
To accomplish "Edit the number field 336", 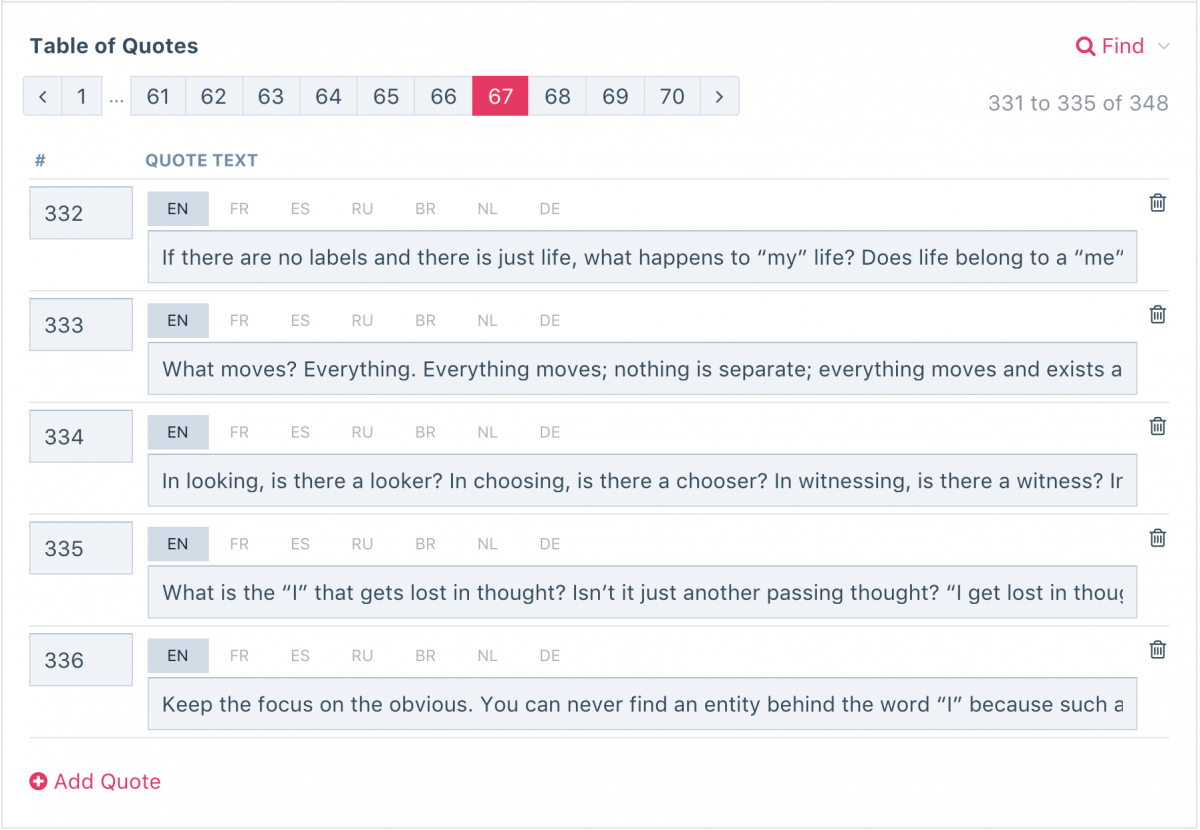I will [81, 660].
